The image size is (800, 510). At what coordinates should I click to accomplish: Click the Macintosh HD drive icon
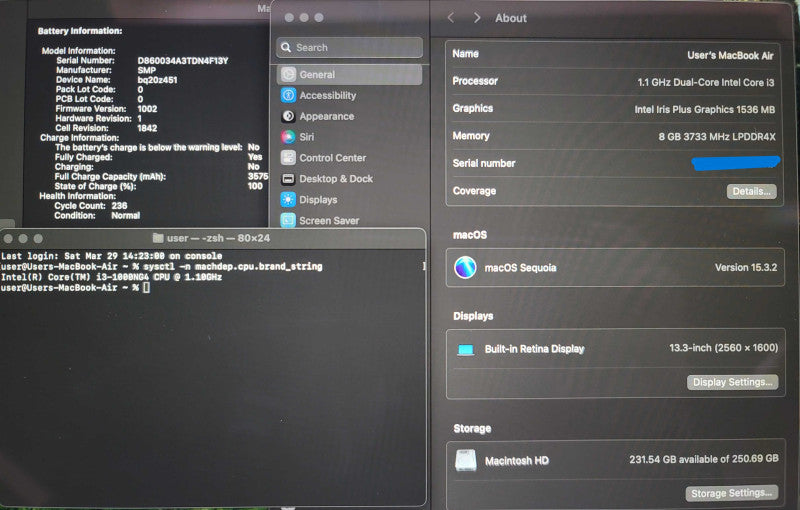coord(465,460)
